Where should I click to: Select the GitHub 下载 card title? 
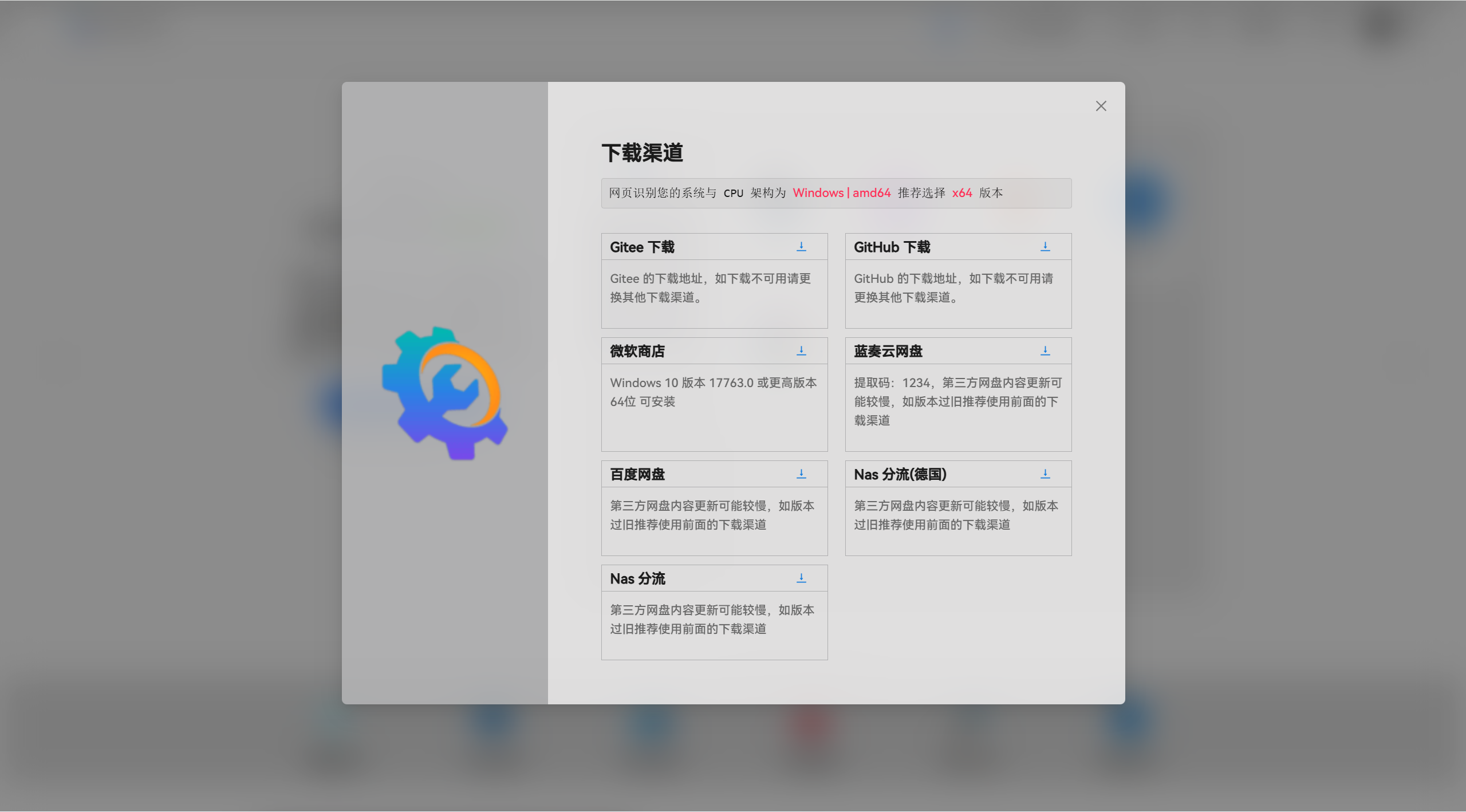click(x=892, y=247)
